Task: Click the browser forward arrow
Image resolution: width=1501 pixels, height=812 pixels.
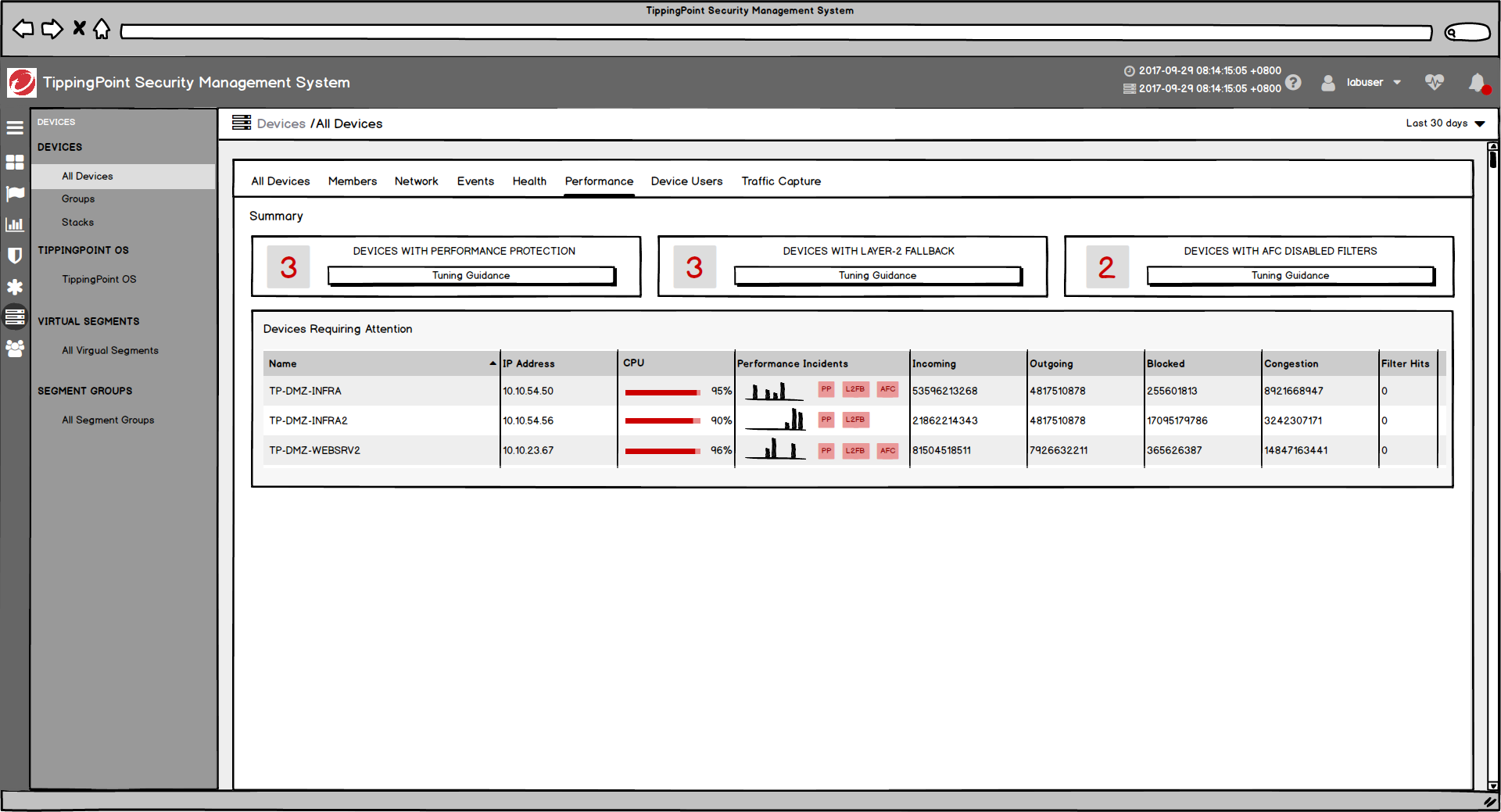Action: (52, 30)
